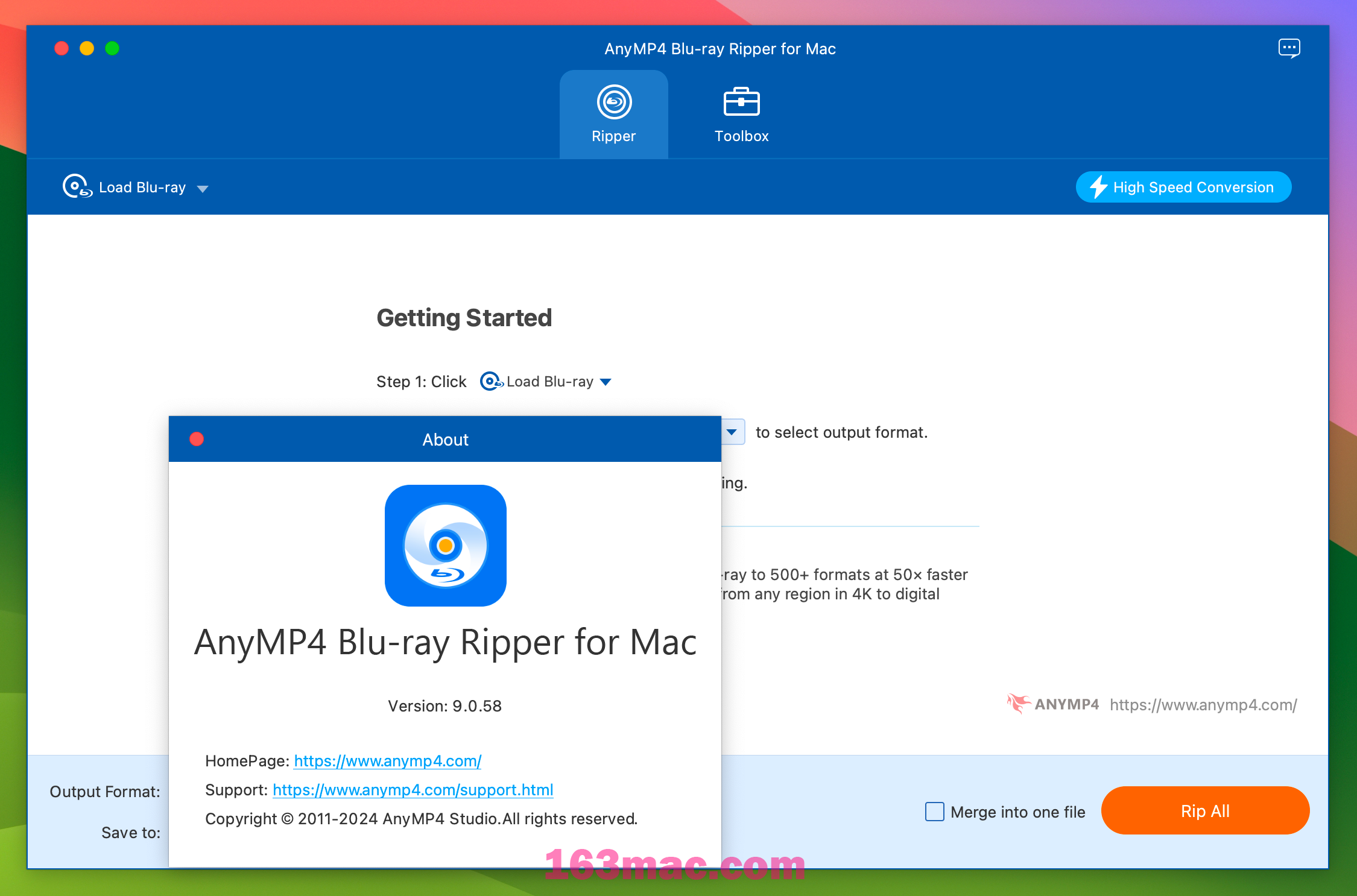1357x896 pixels.
Task: Minimize the window with the yellow button
Action: [87, 48]
